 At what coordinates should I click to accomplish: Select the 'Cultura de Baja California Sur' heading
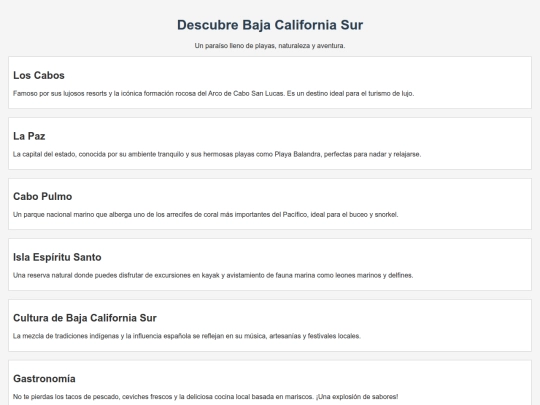pos(85,318)
